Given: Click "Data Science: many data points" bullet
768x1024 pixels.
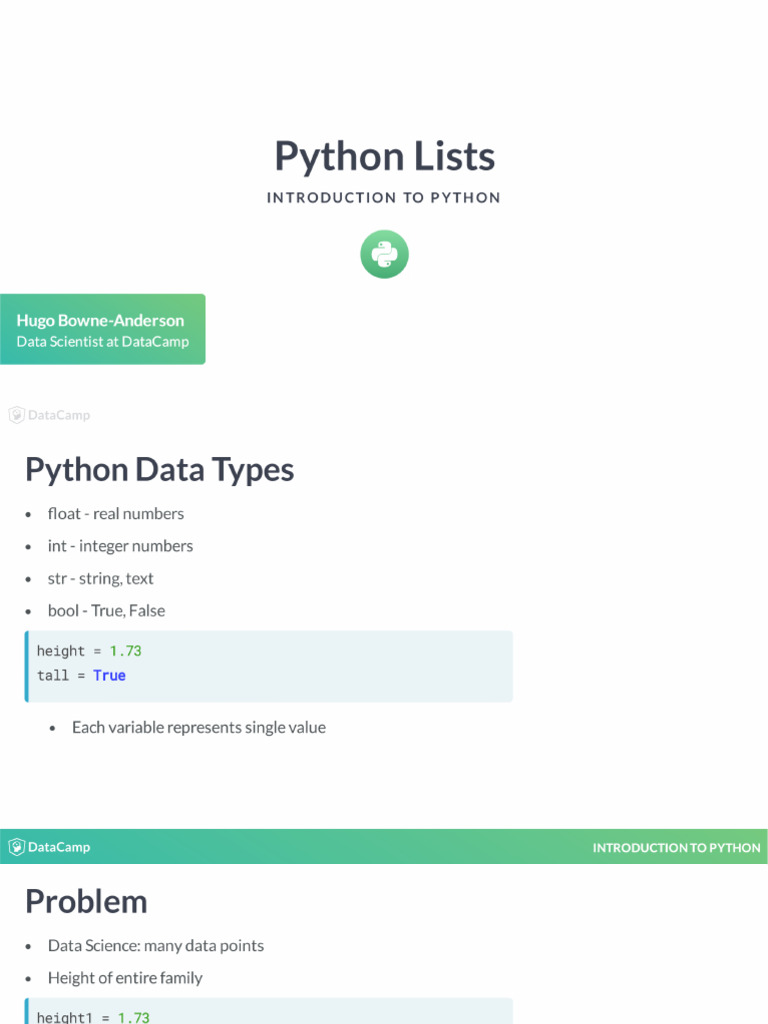Looking at the screenshot, I should coord(155,945).
